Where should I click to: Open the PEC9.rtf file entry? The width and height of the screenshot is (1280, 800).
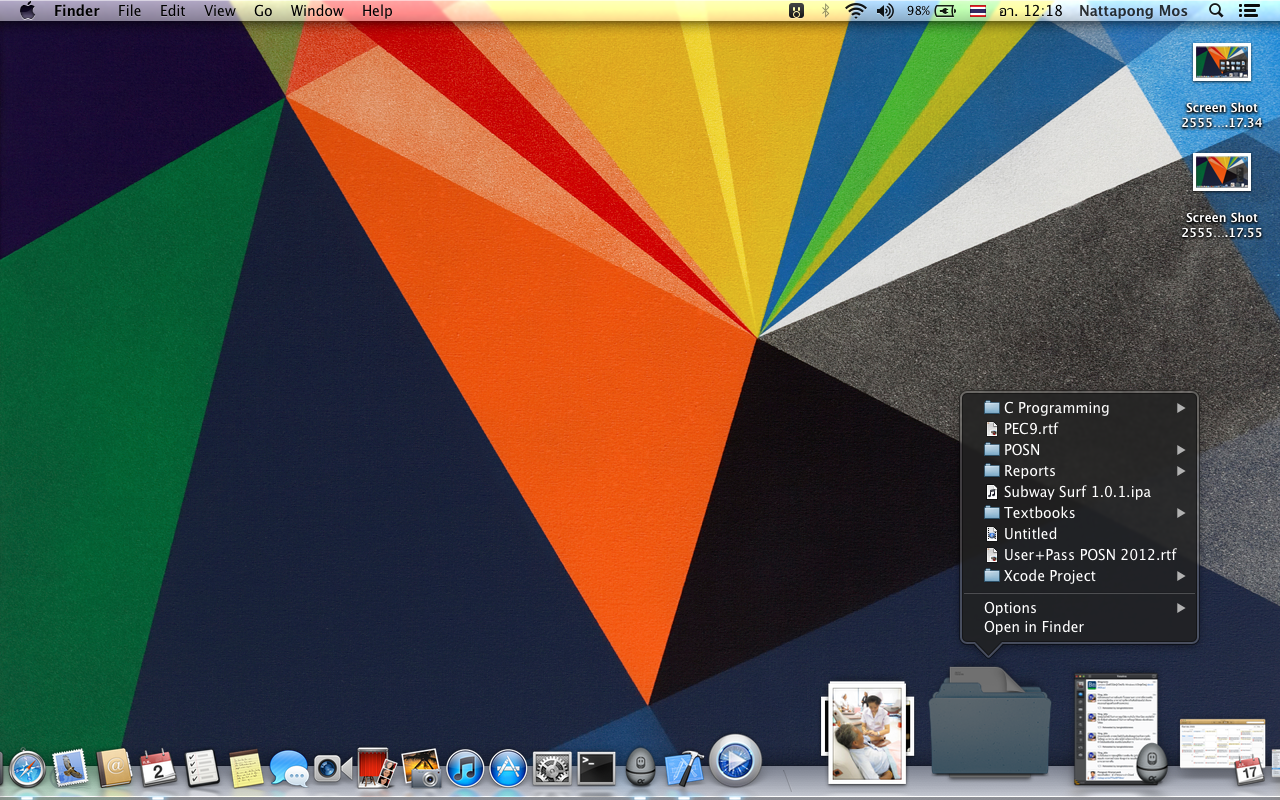tap(1030, 429)
